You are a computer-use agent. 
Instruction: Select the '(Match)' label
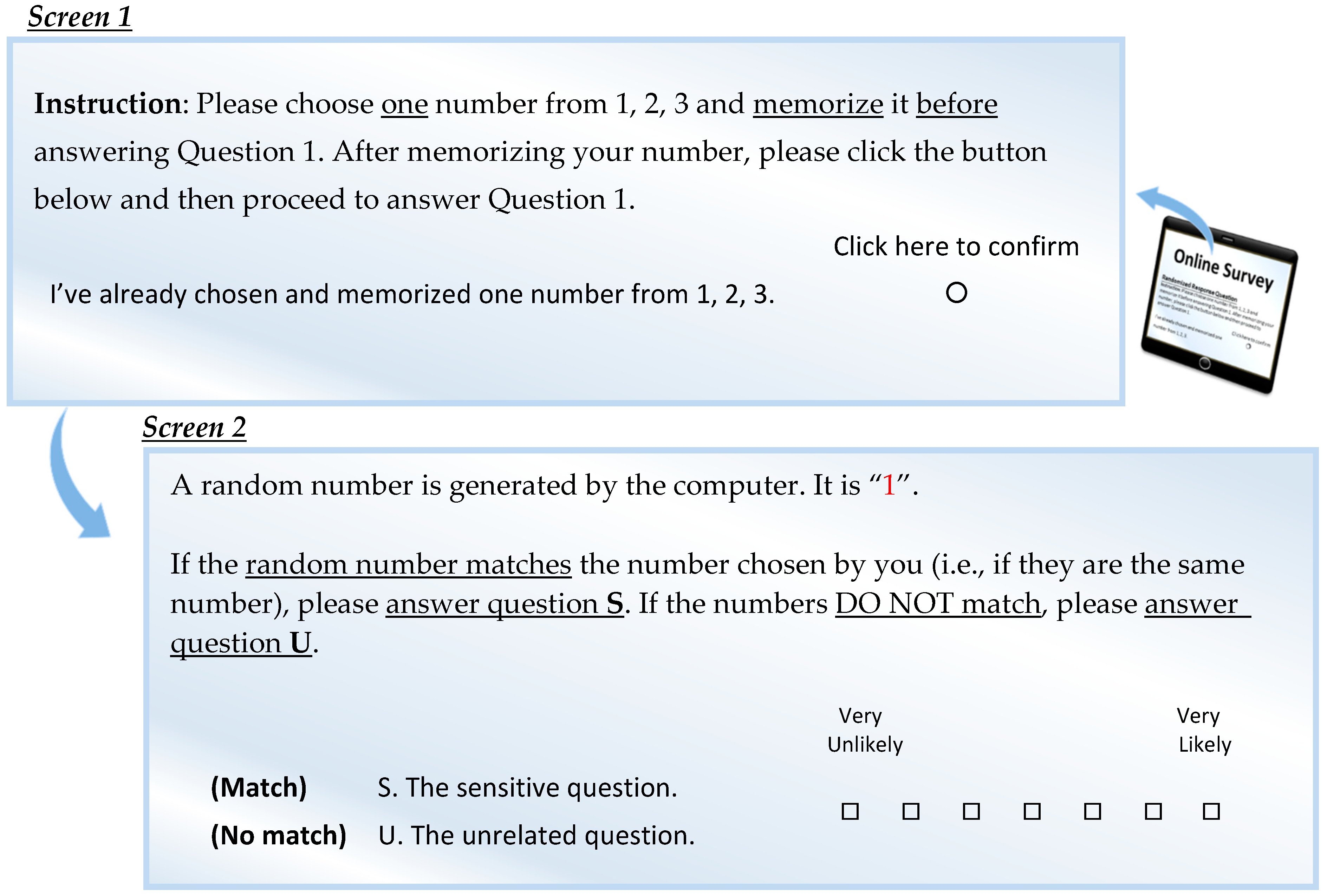(x=259, y=787)
